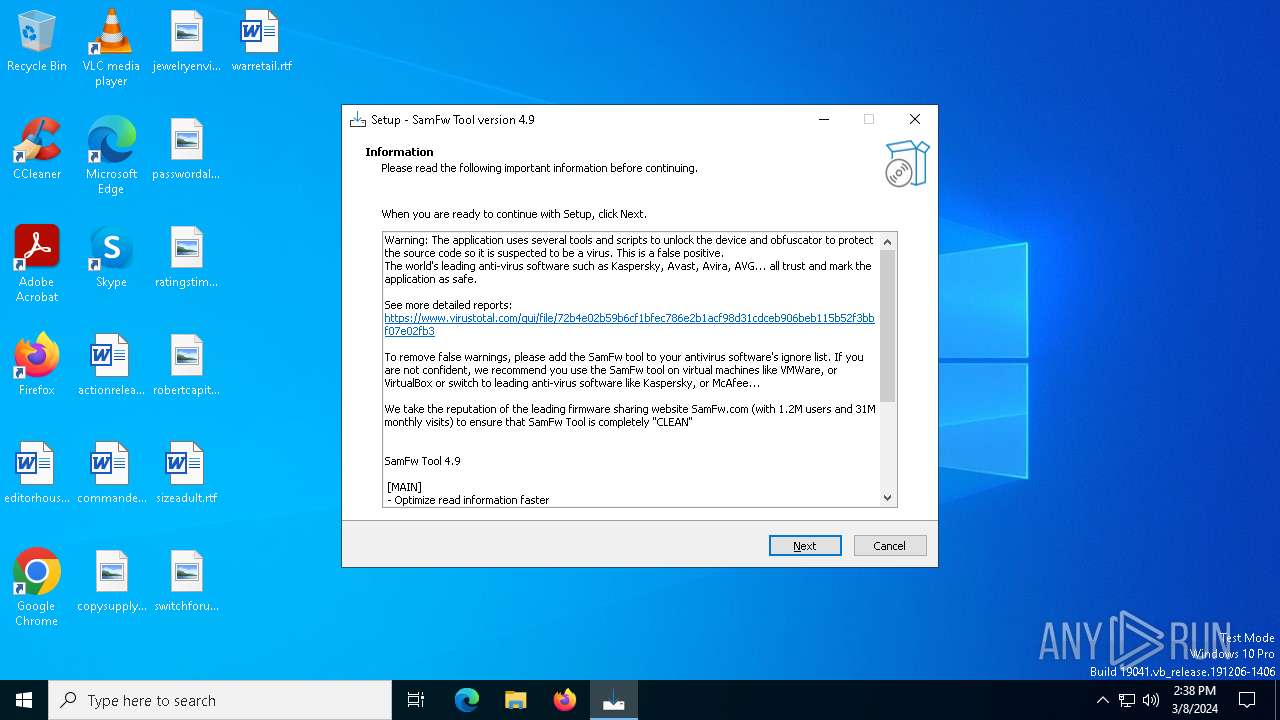Launch Firefox from desktop shortcut
This screenshot has height=720, width=1280.
pyautogui.click(x=37, y=366)
